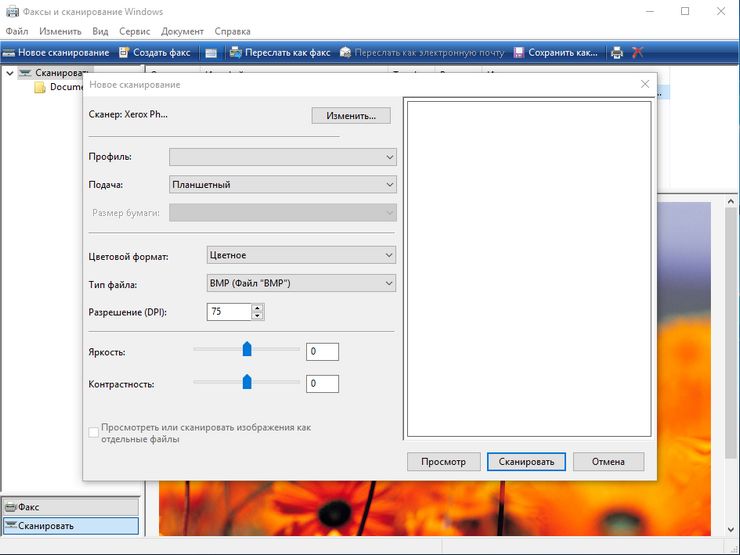
Task: Open the Подача dropdown showing Планшетный
Action: [283, 185]
